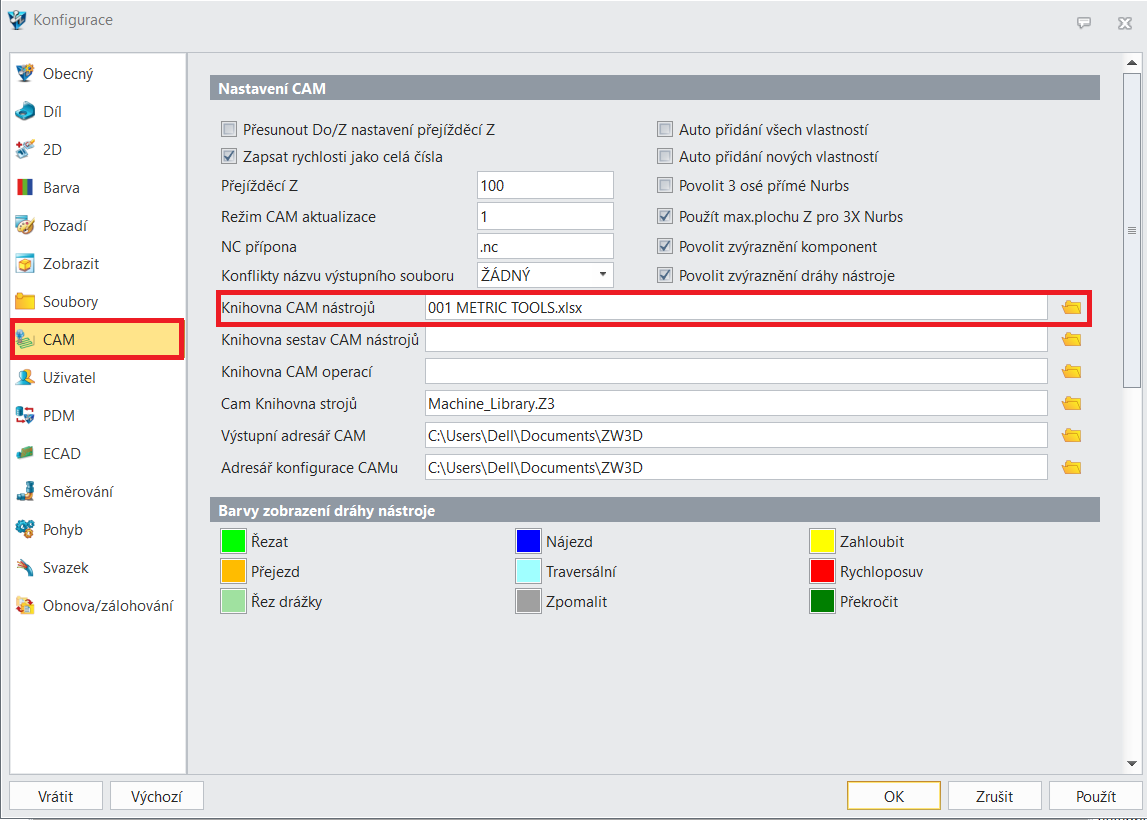
Task: Change the Nájezd blue color swatch
Action: tap(528, 541)
